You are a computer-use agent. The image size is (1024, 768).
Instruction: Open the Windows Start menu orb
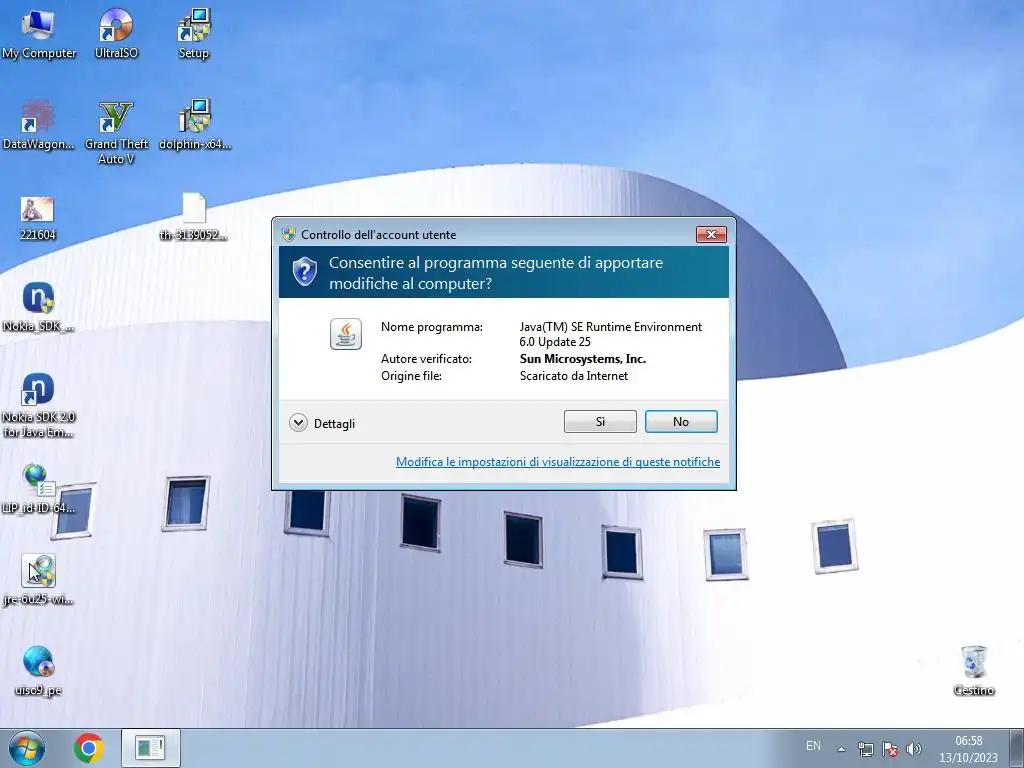pos(27,748)
